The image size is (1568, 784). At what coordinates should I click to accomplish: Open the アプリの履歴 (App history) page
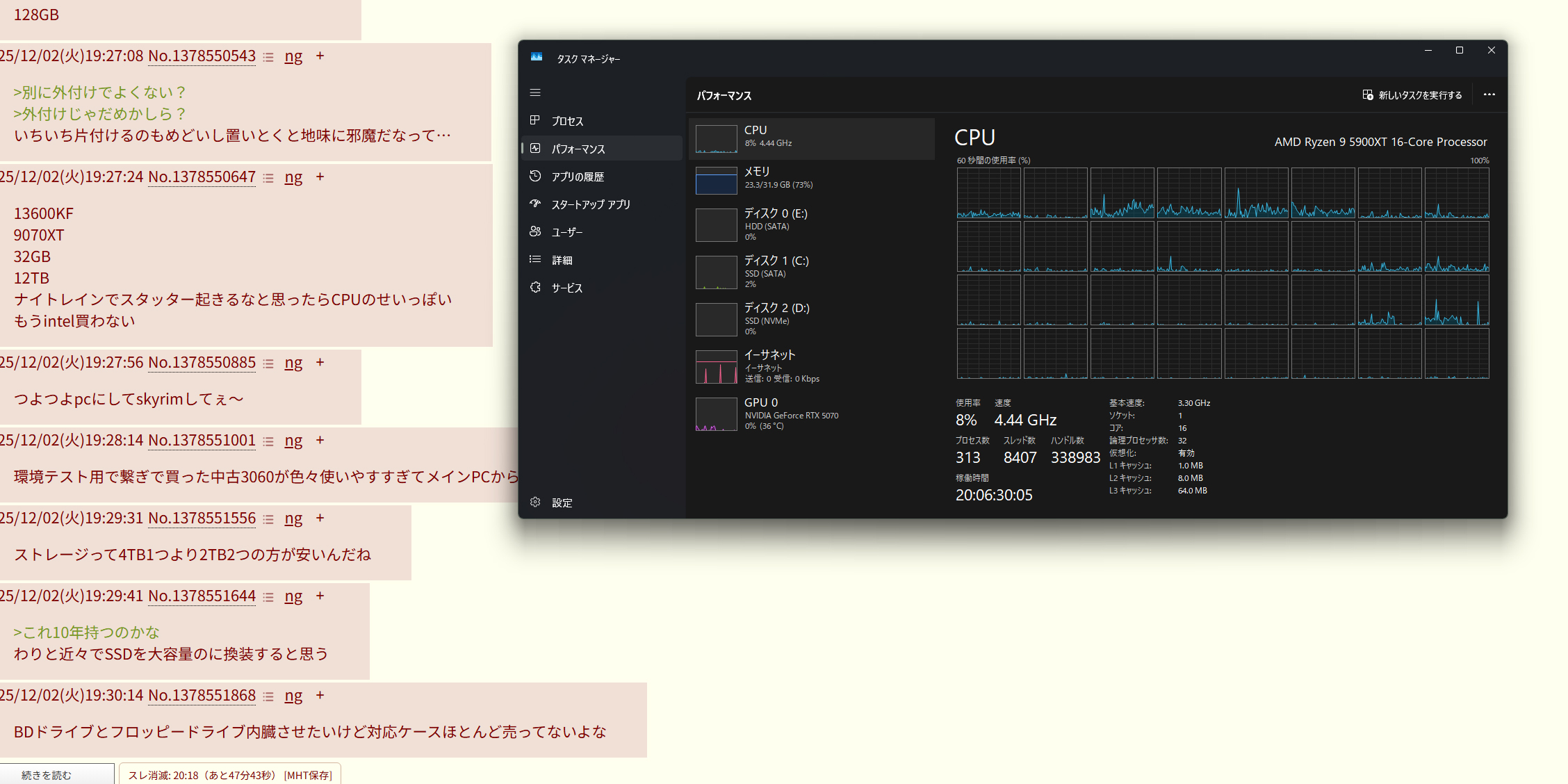coord(577,177)
